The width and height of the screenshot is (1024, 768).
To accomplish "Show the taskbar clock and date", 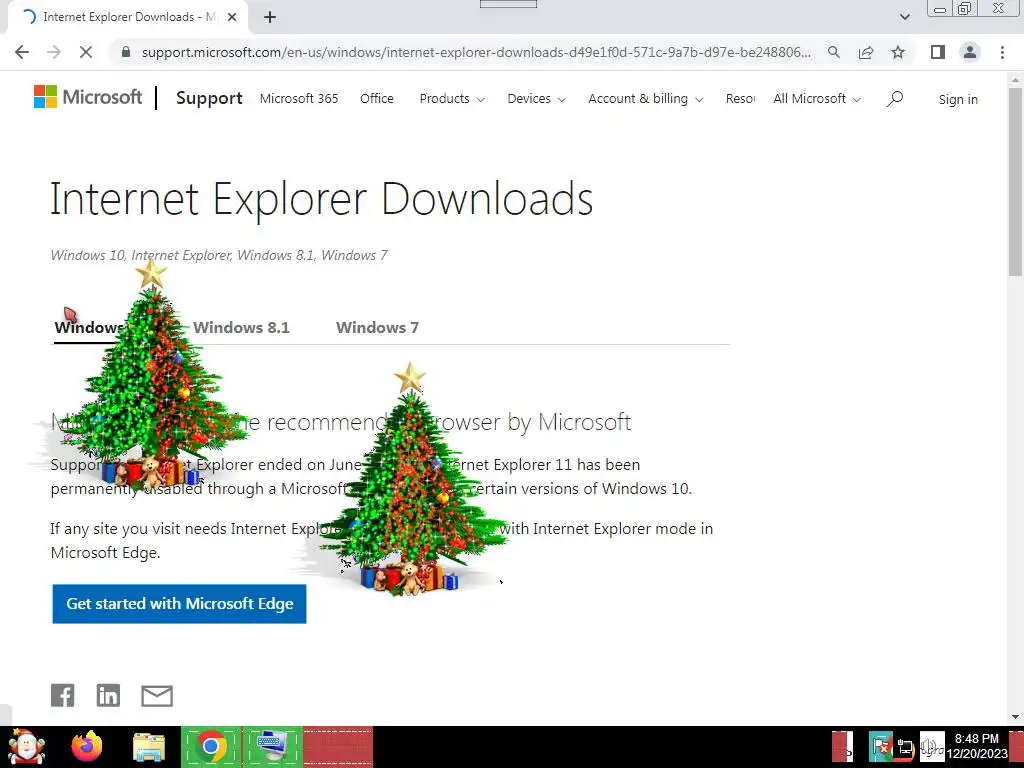I will pos(976,746).
